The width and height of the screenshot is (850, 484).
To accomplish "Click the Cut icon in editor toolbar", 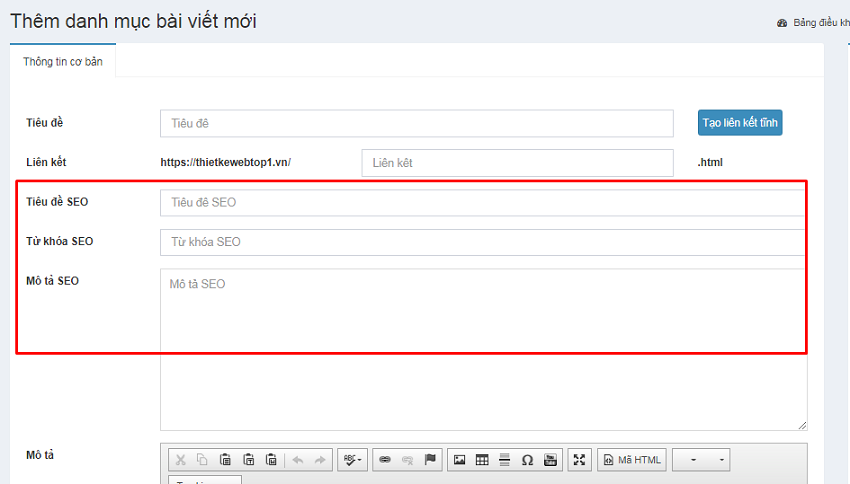I will [x=181, y=460].
